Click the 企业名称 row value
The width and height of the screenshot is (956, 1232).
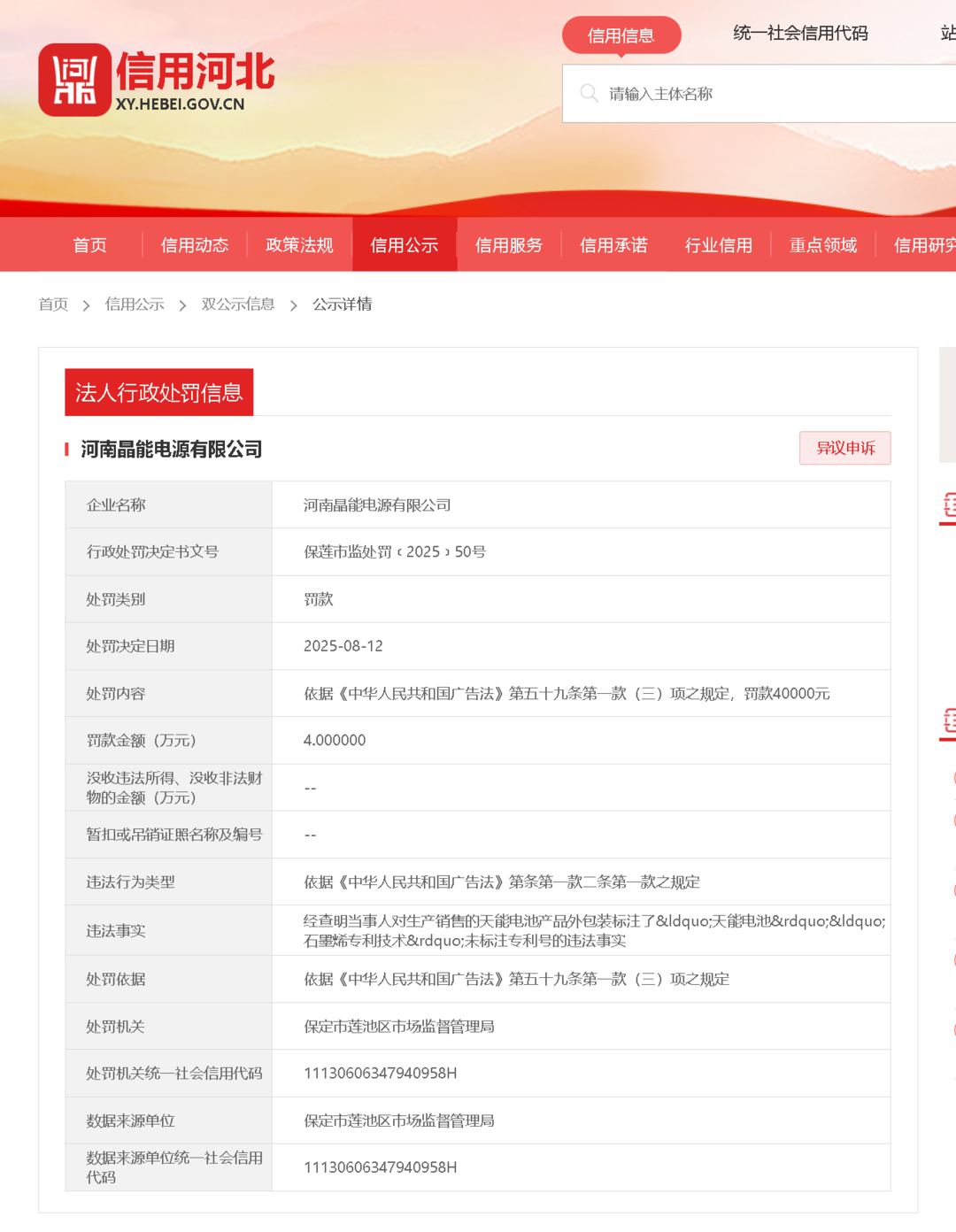[x=377, y=505]
